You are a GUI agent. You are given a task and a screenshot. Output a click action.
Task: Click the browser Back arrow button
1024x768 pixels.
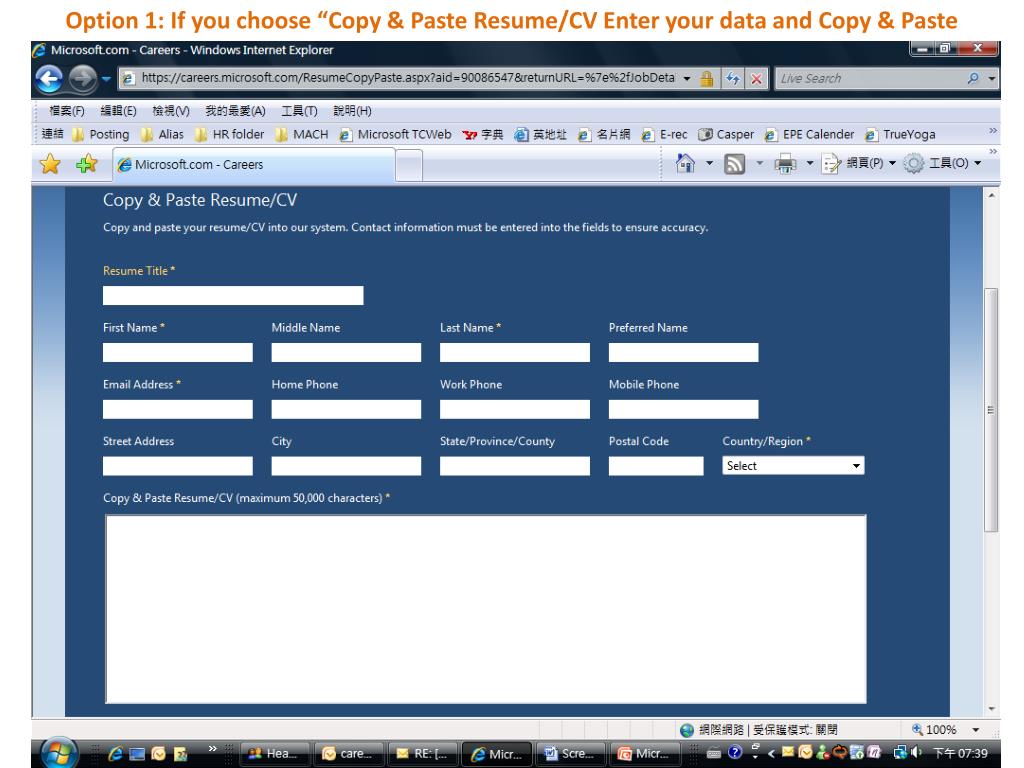coord(49,79)
